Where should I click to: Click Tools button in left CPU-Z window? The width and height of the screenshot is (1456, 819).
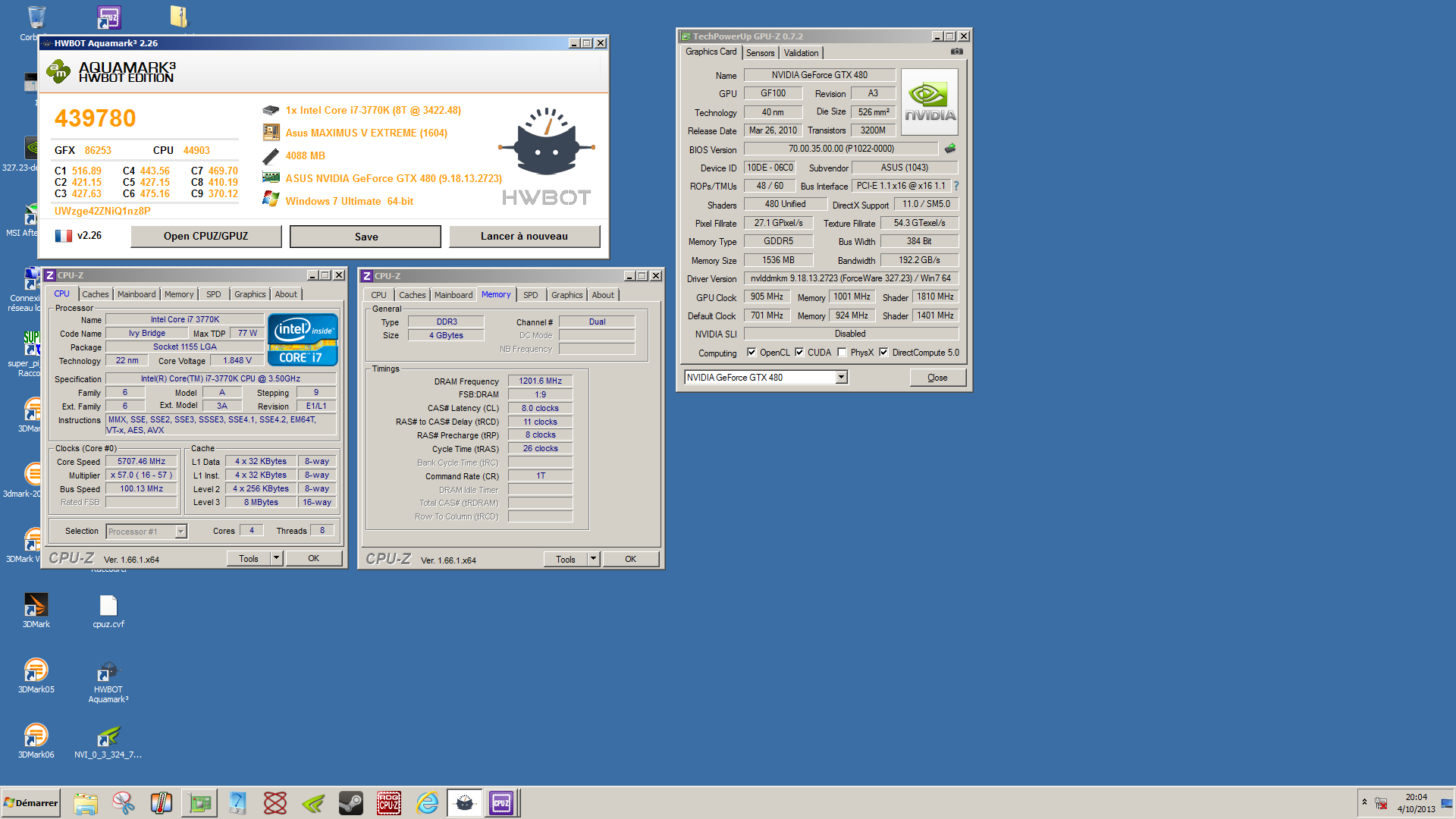coord(249,559)
